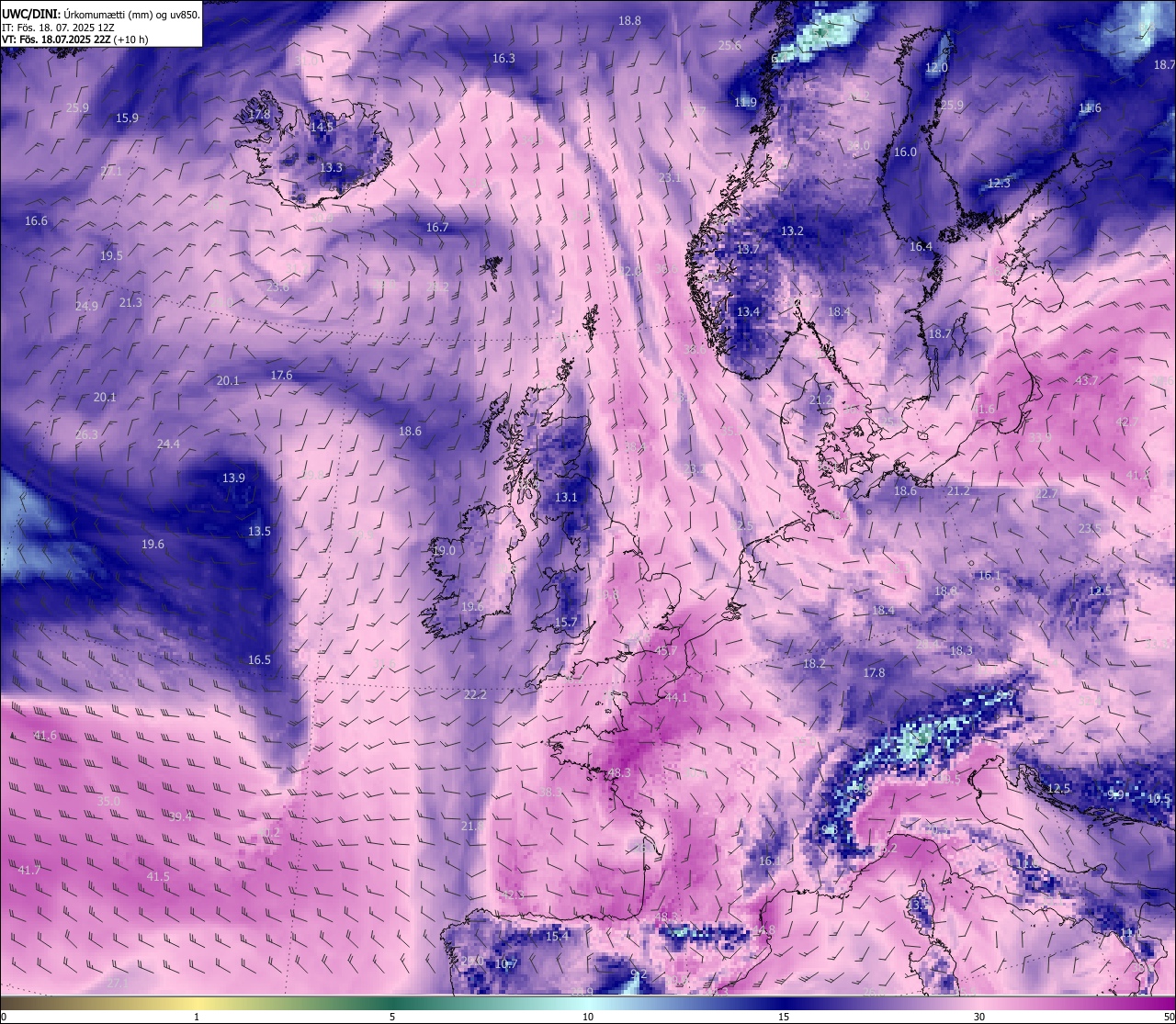Click the 26.3 value near the left edge

[86, 435]
